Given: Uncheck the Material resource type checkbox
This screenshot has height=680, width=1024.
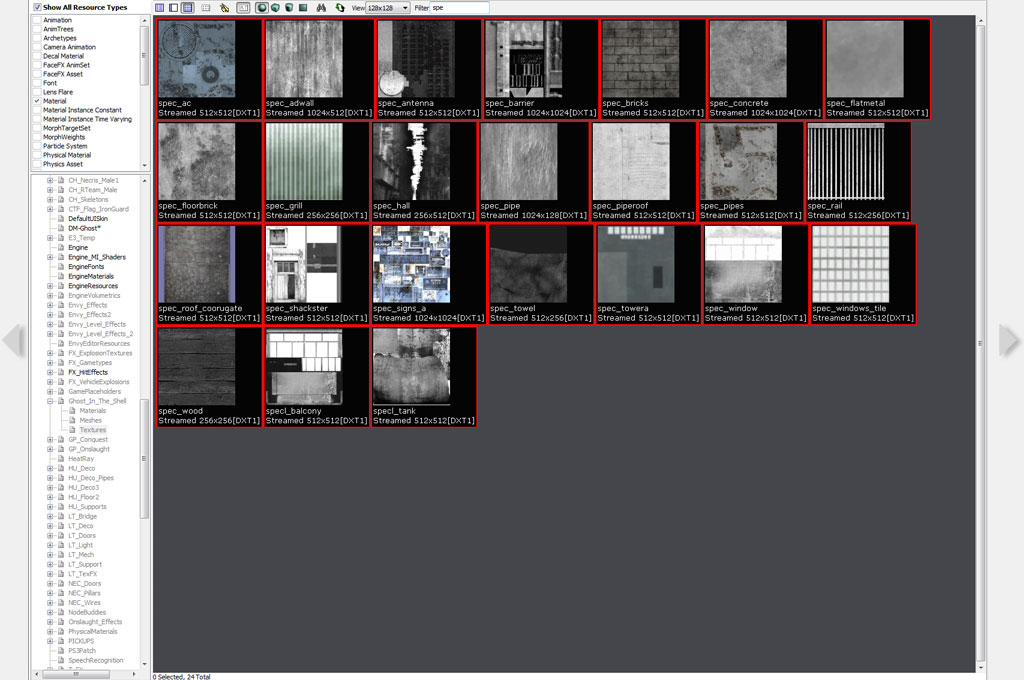Looking at the screenshot, I should click(37, 101).
